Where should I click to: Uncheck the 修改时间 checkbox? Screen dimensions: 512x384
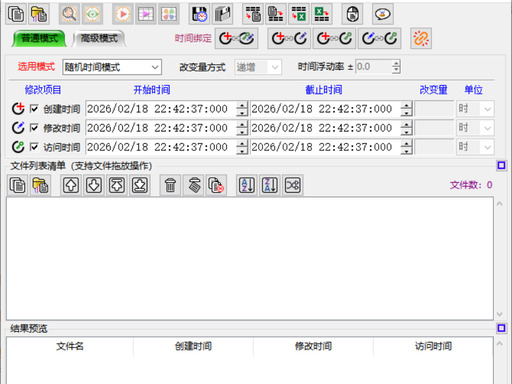pos(34,128)
